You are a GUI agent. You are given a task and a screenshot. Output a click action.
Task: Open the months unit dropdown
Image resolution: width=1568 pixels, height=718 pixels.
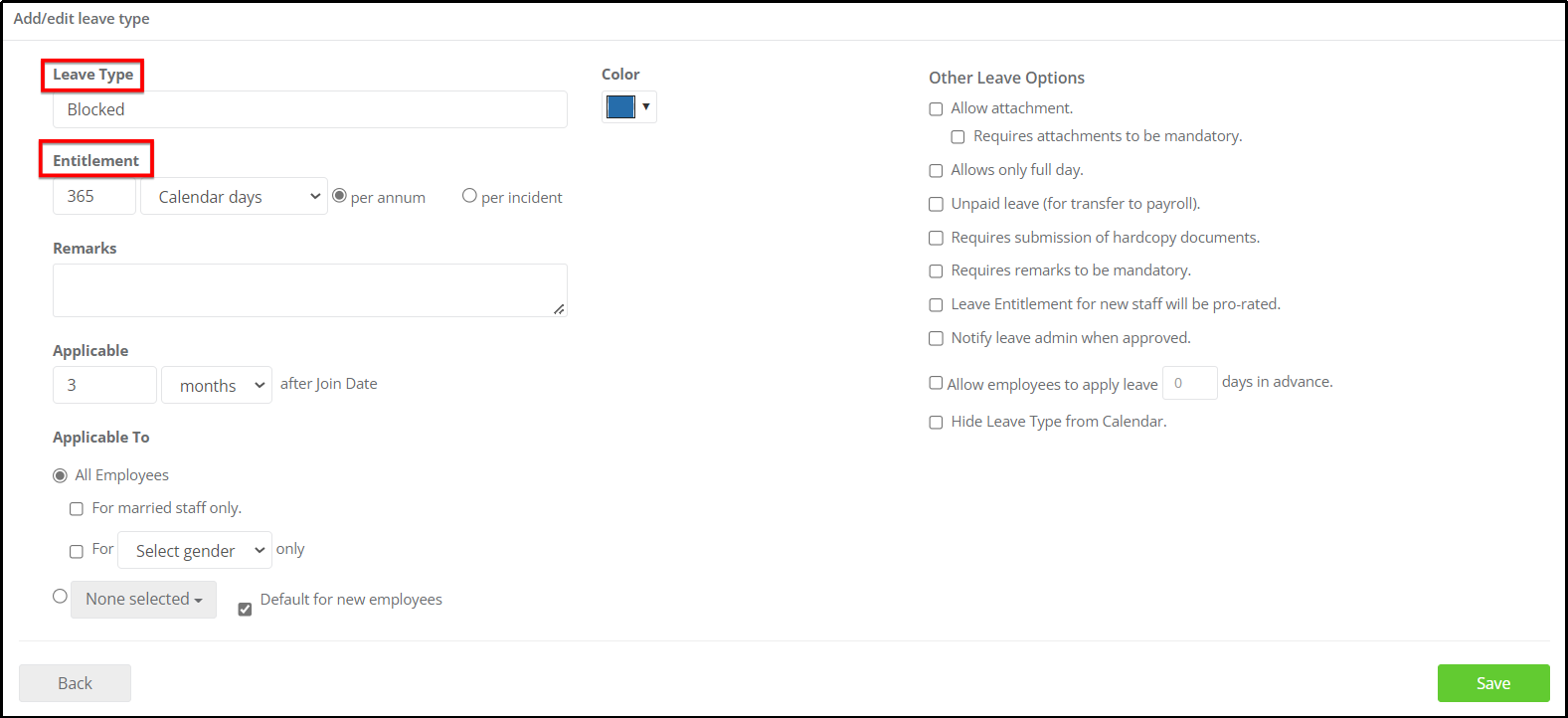coord(217,385)
